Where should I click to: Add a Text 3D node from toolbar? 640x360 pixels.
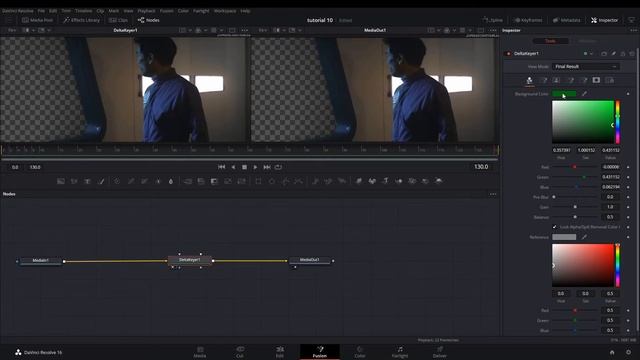(385, 181)
